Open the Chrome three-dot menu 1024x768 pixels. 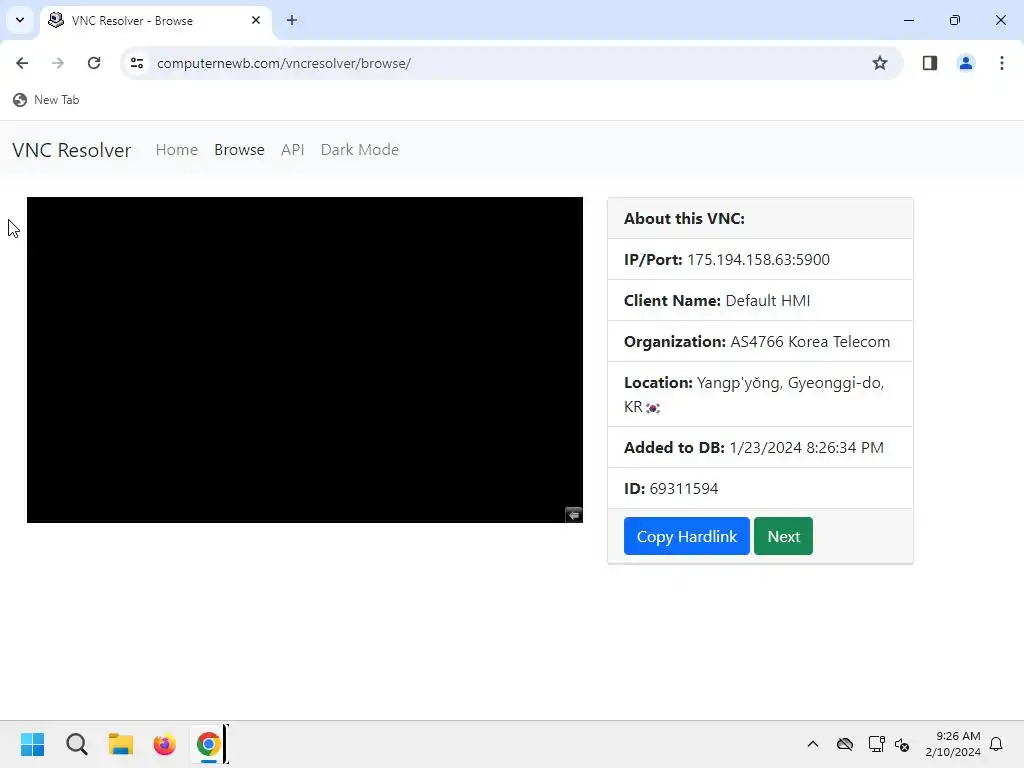(1001, 63)
